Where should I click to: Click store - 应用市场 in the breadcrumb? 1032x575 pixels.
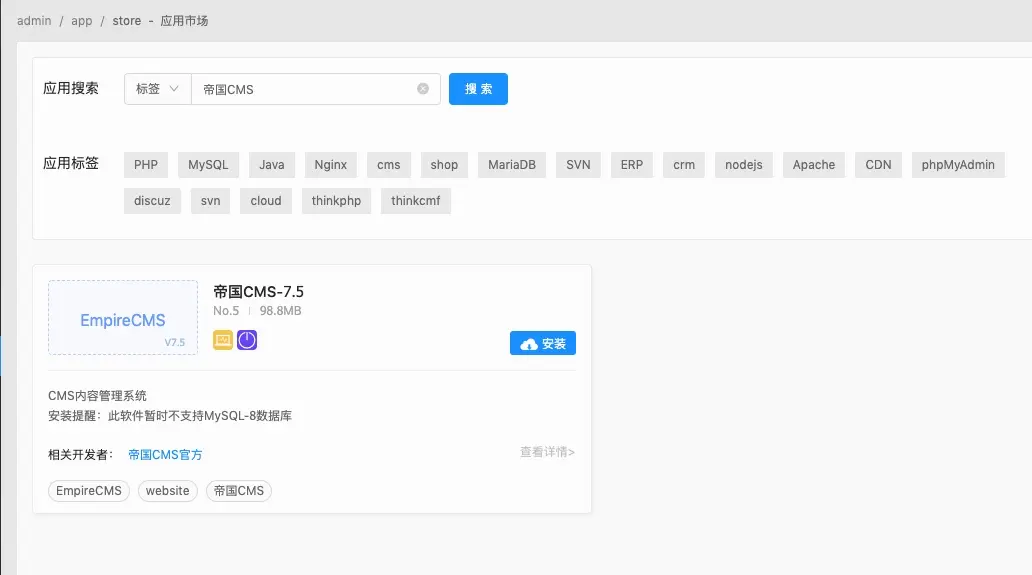(160, 20)
